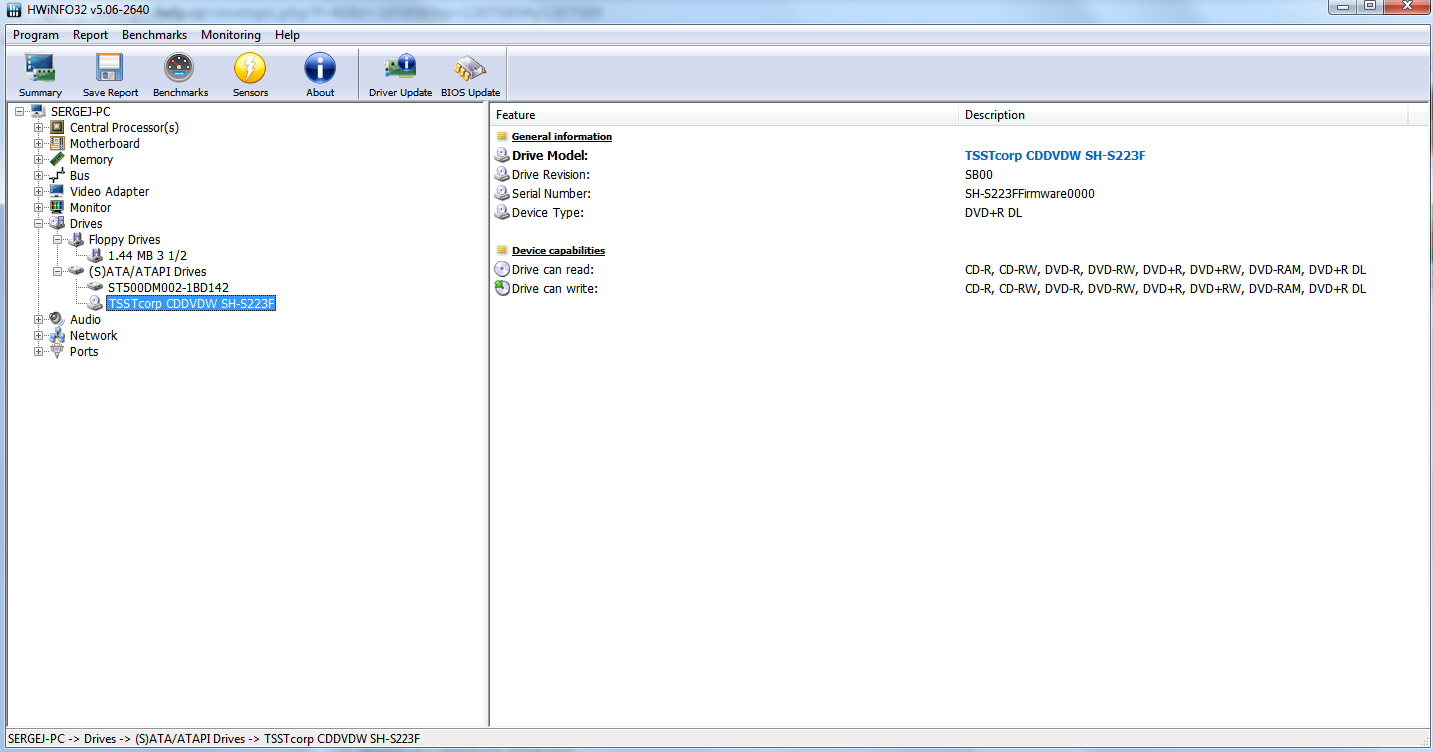Image resolution: width=1433 pixels, height=752 pixels.
Task: Click the Network tree icon
Action: (57, 336)
